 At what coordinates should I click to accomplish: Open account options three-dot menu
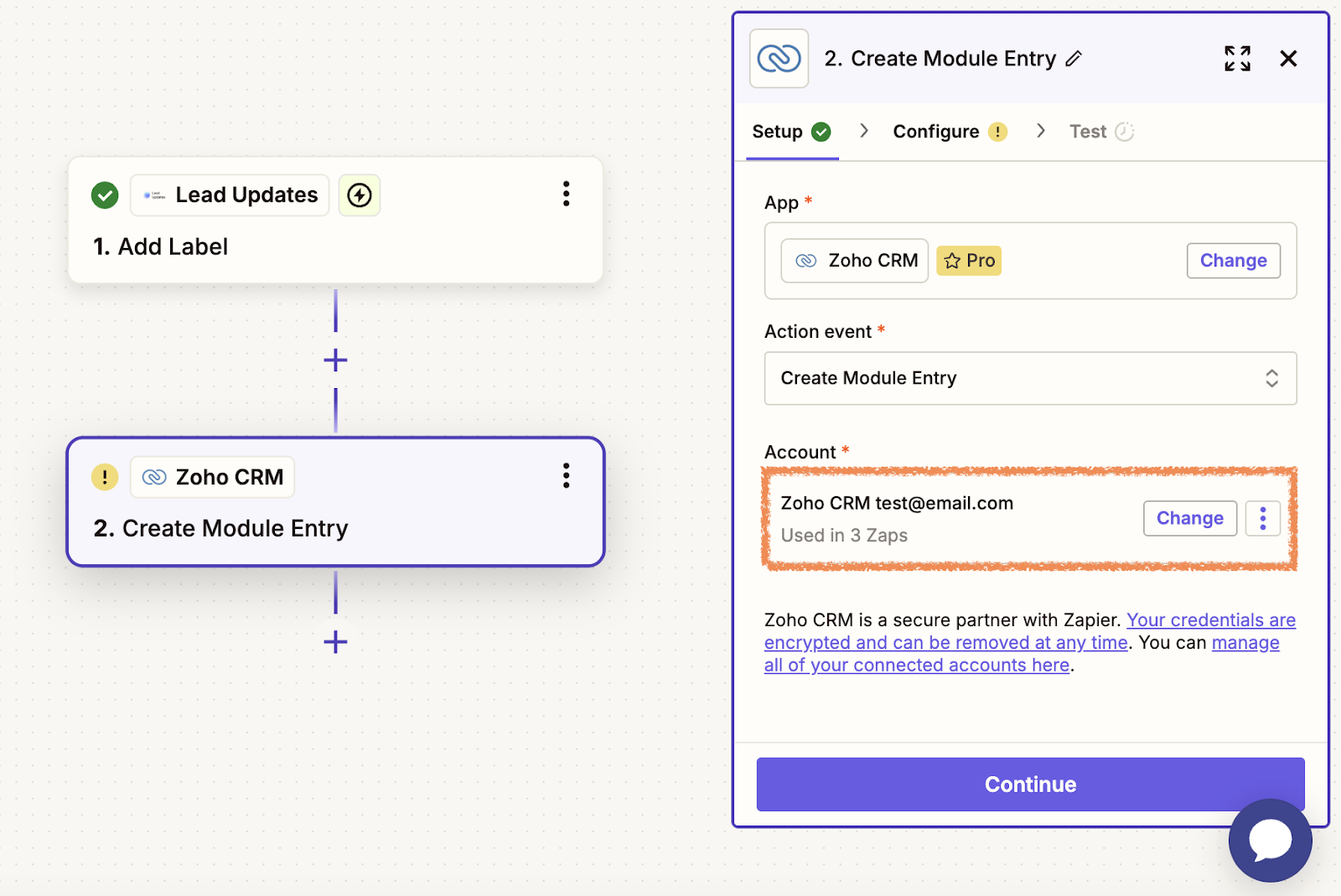1262,518
